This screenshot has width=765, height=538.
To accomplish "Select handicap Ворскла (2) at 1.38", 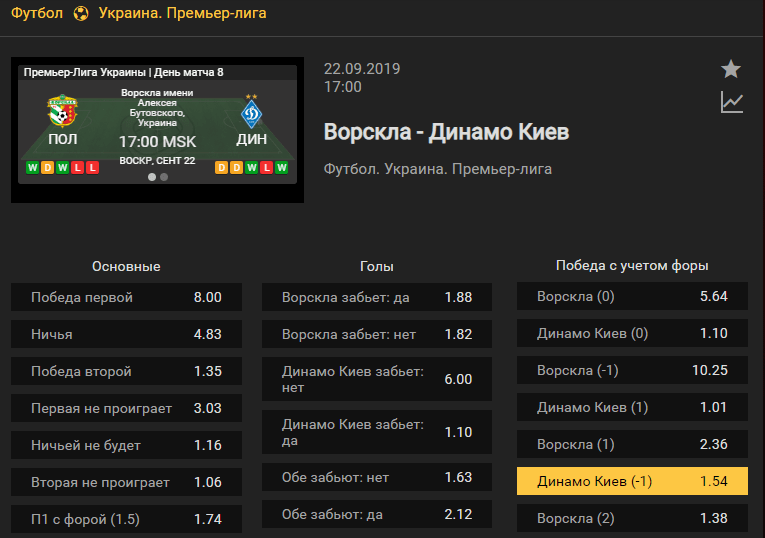I will [x=632, y=518].
